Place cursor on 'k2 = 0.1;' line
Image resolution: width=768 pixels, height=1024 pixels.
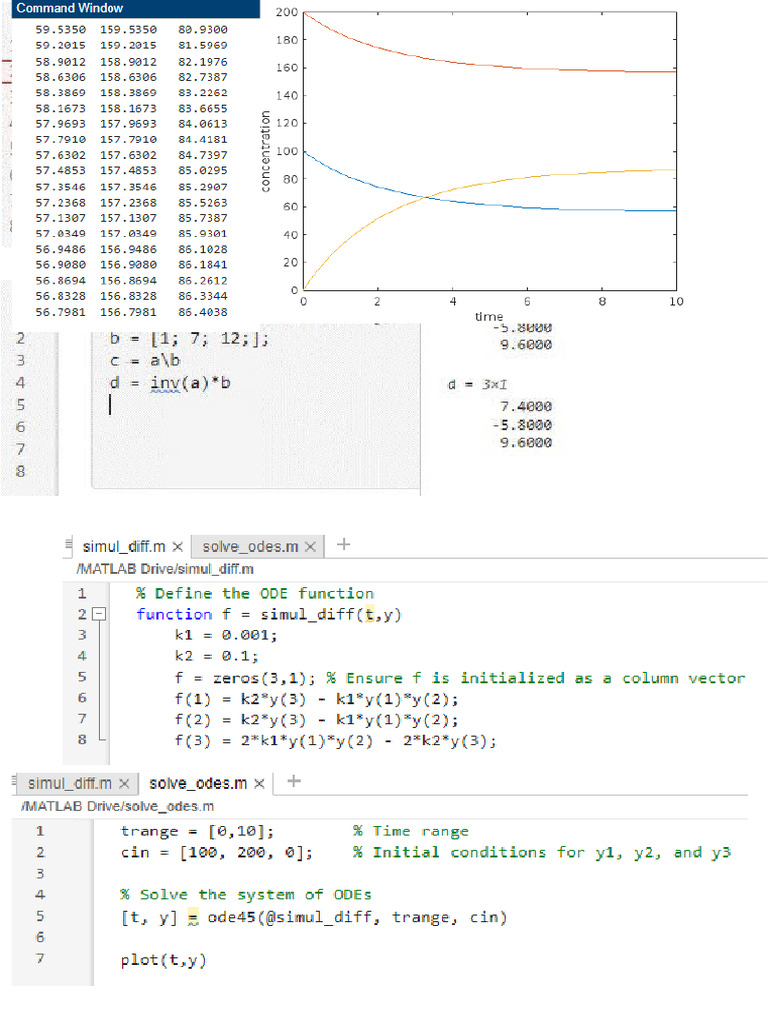(x=217, y=656)
